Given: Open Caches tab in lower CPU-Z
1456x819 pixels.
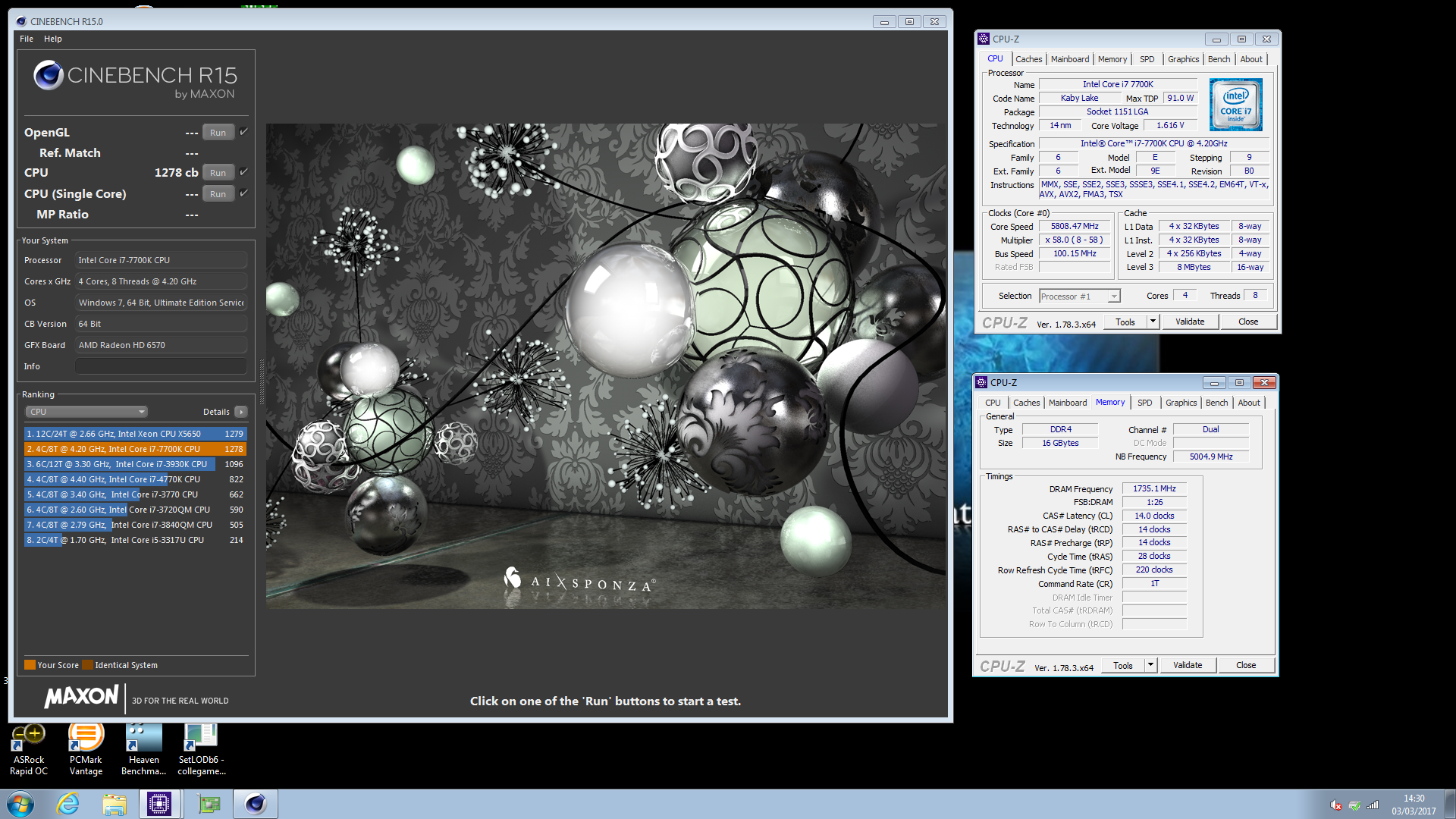Looking at the screenshot, I should 1026,403.
